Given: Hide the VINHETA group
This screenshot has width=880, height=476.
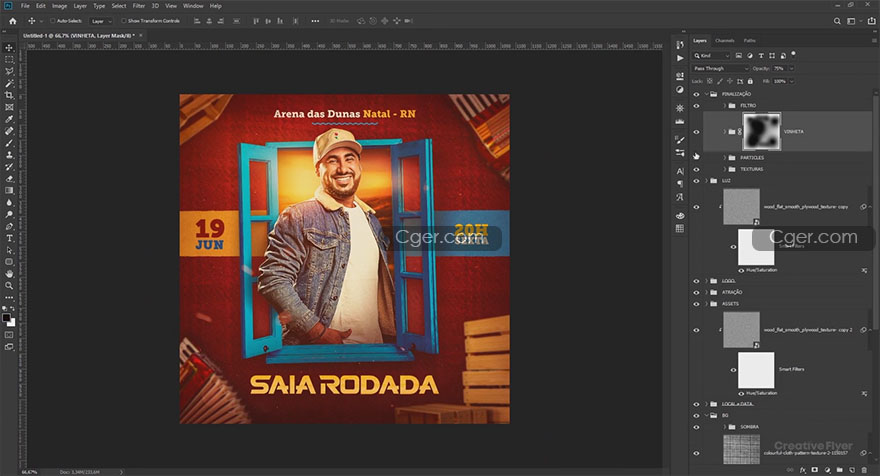Looking at the screenshot, I should (x=696, y=132).
